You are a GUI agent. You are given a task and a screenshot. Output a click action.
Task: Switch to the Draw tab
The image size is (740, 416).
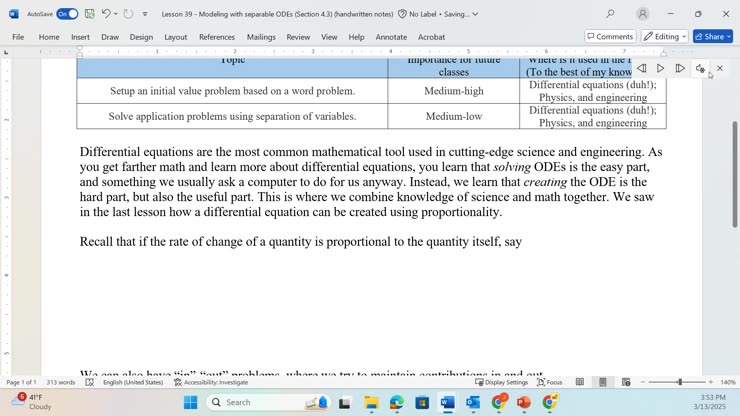click(x=110, y=37)
